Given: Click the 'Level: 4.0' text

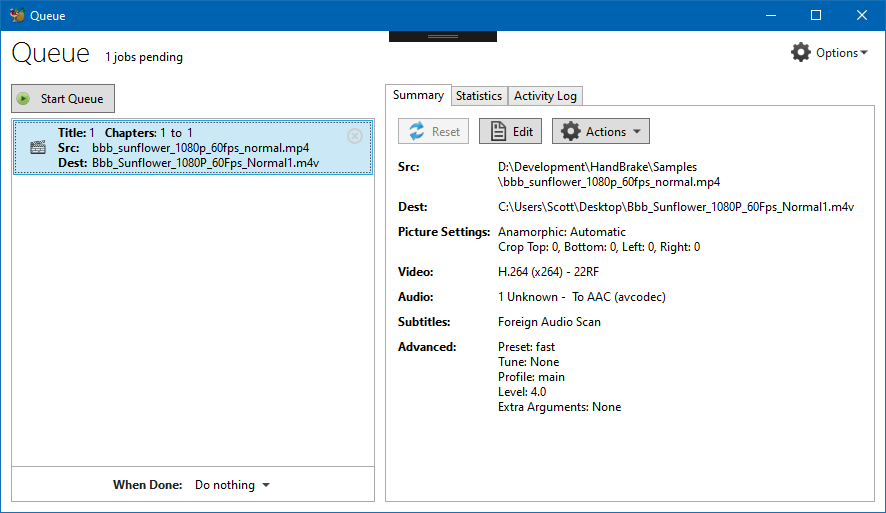Looking at the screenshot, I should tap(522, 392).
